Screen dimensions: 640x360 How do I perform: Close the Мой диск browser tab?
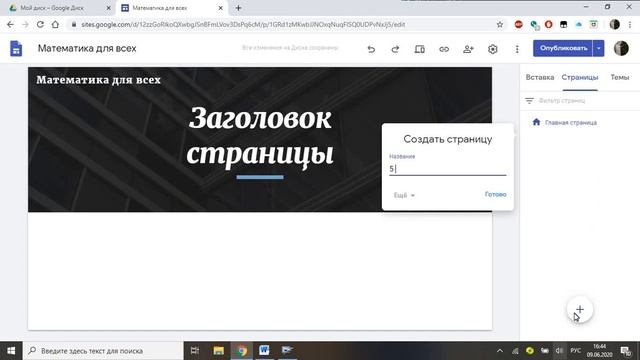pyautogui.click(x=109, y=8)
